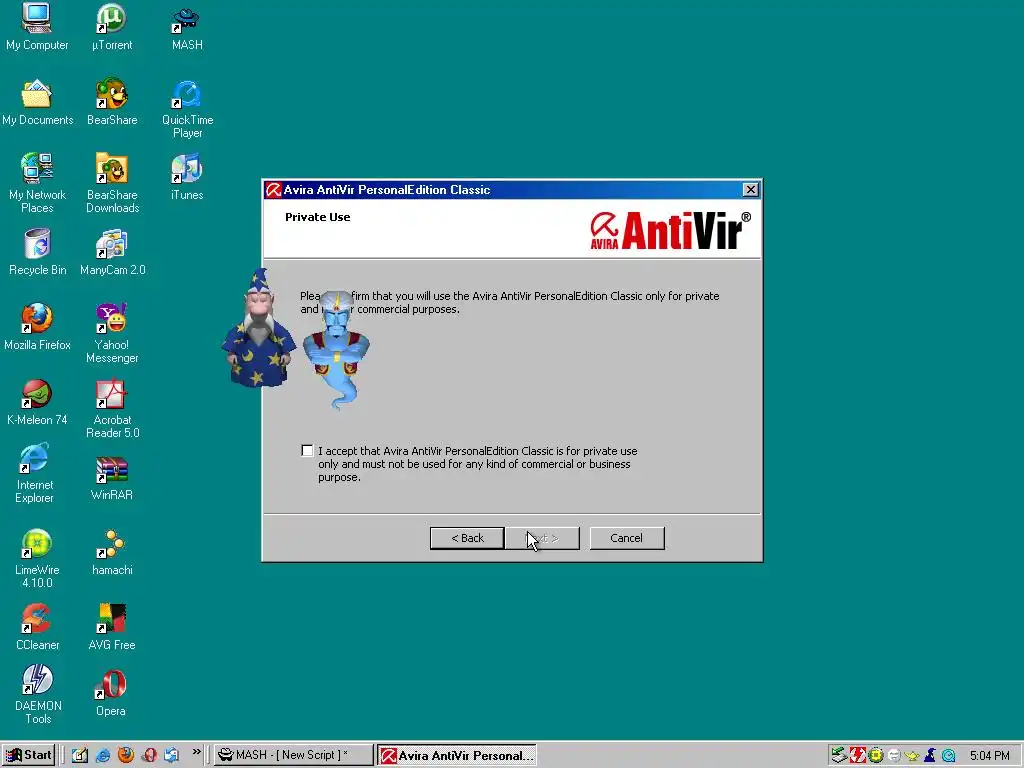Screen dimensions: 1024x768
Task: Select the MASH desktop shortcut
Action: click(187, 27)
